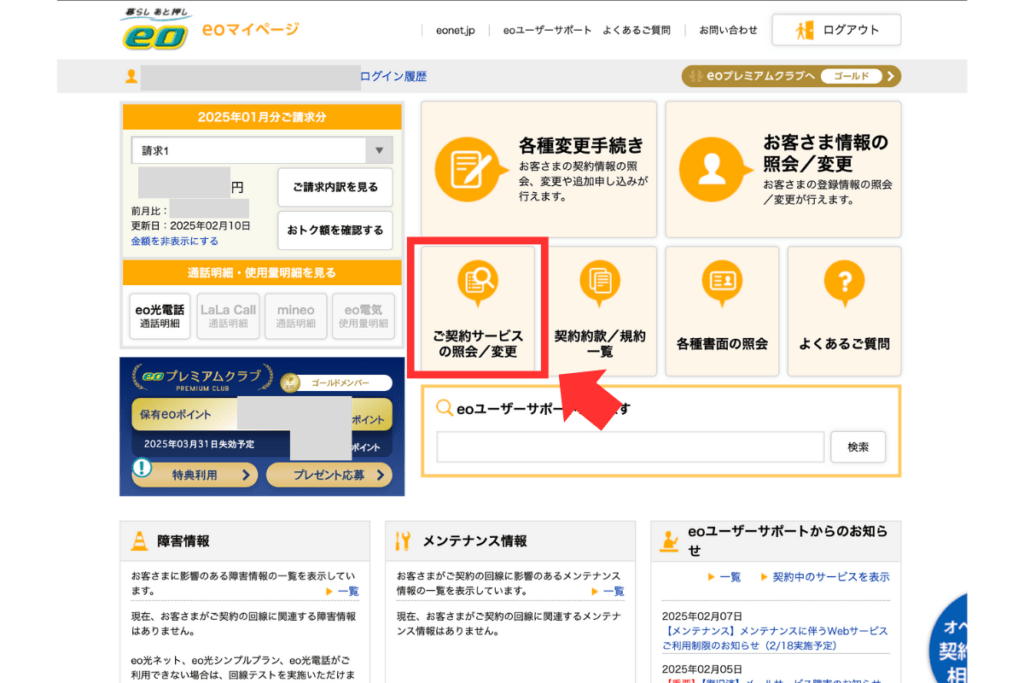
Task: Open お客さま情報の照会/変更 heading text
Action: [x=825, y=152]
